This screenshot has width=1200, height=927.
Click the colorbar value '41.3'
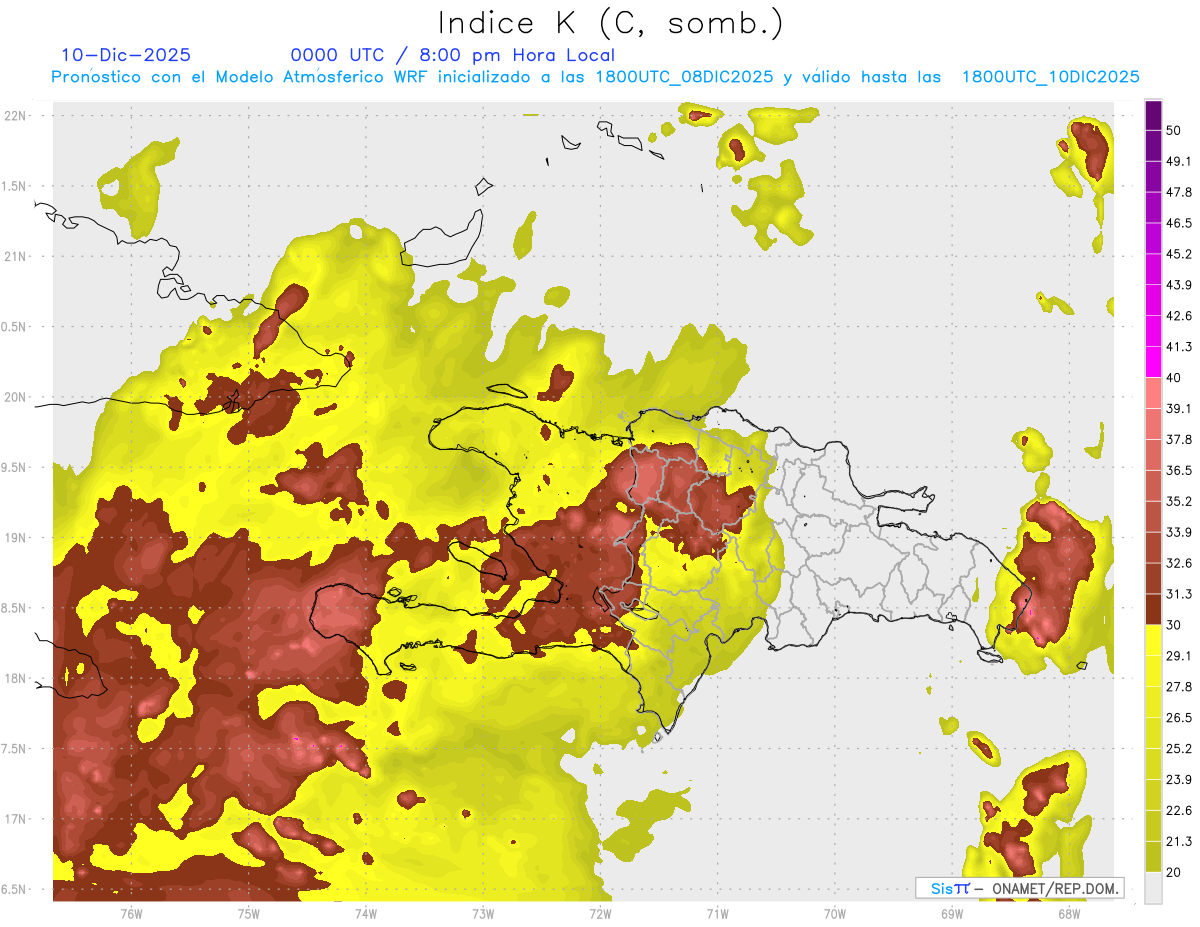click(1178, 347)
